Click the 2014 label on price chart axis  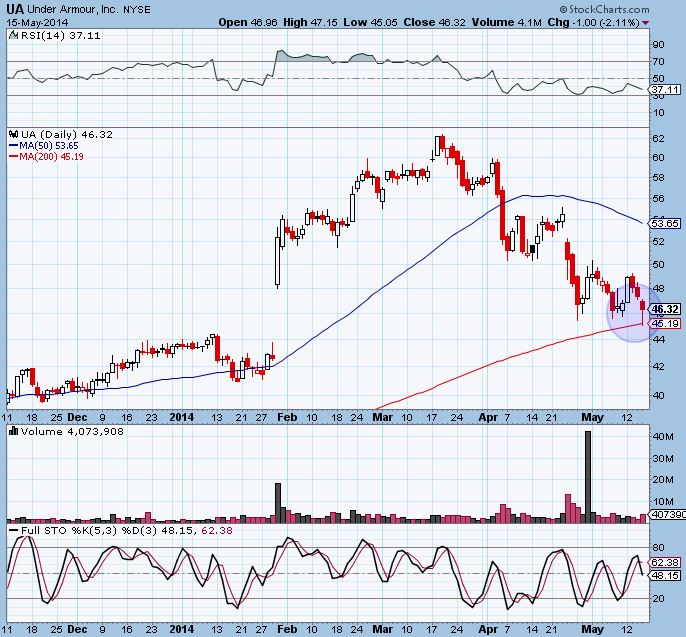[x=182, y=417]
